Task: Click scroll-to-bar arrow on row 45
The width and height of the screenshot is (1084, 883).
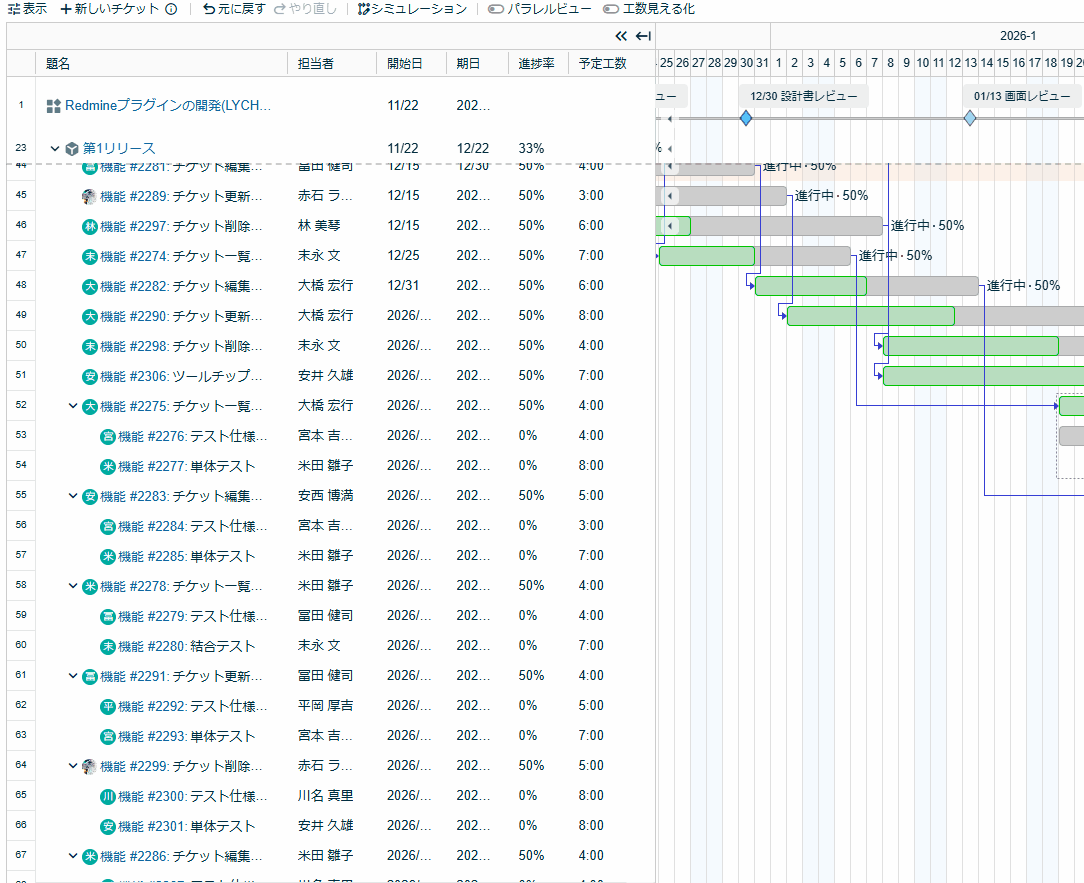Action: (x=670, y=196)
